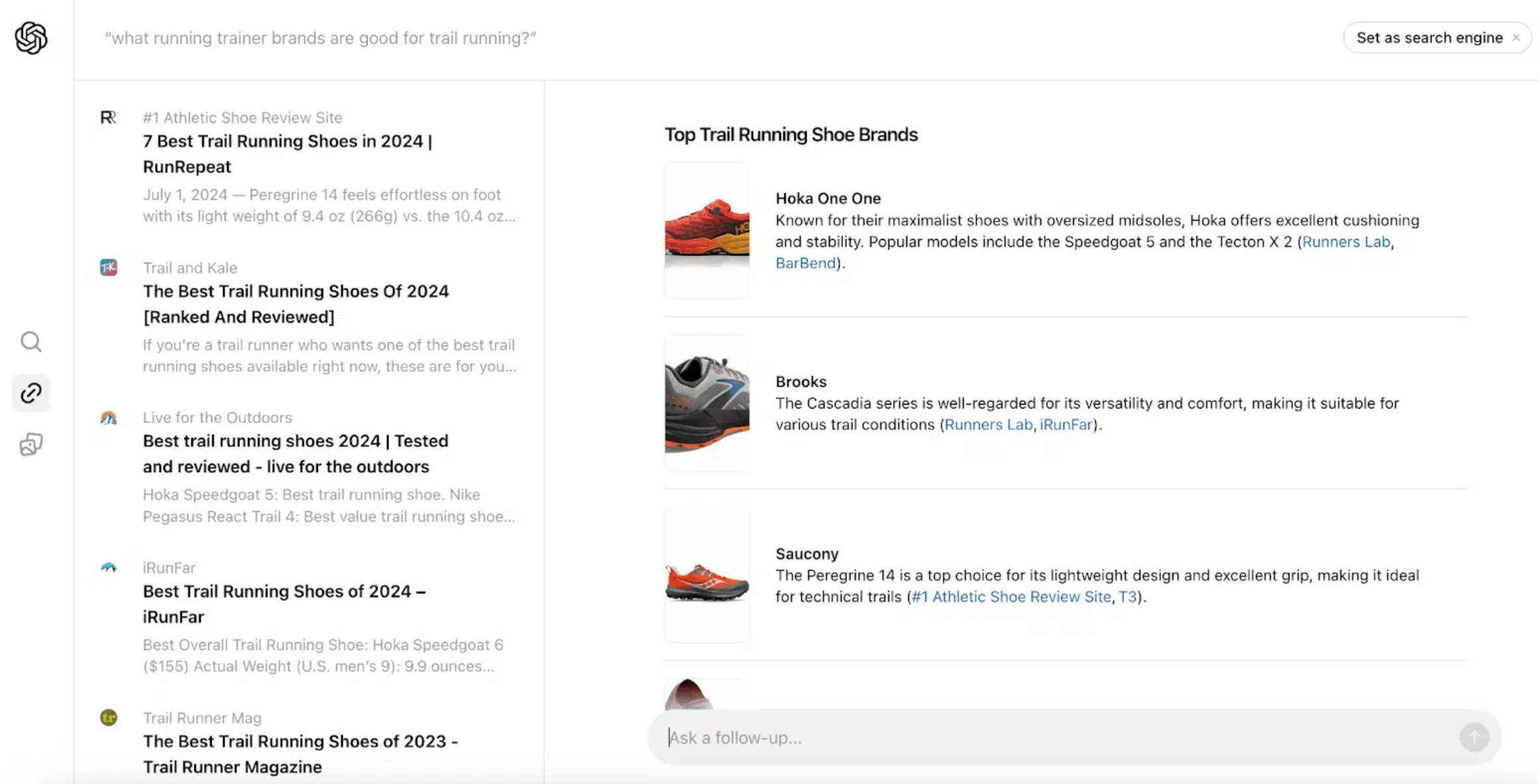Open Best trail running shoes 2024 Tested result

point(295,454)
